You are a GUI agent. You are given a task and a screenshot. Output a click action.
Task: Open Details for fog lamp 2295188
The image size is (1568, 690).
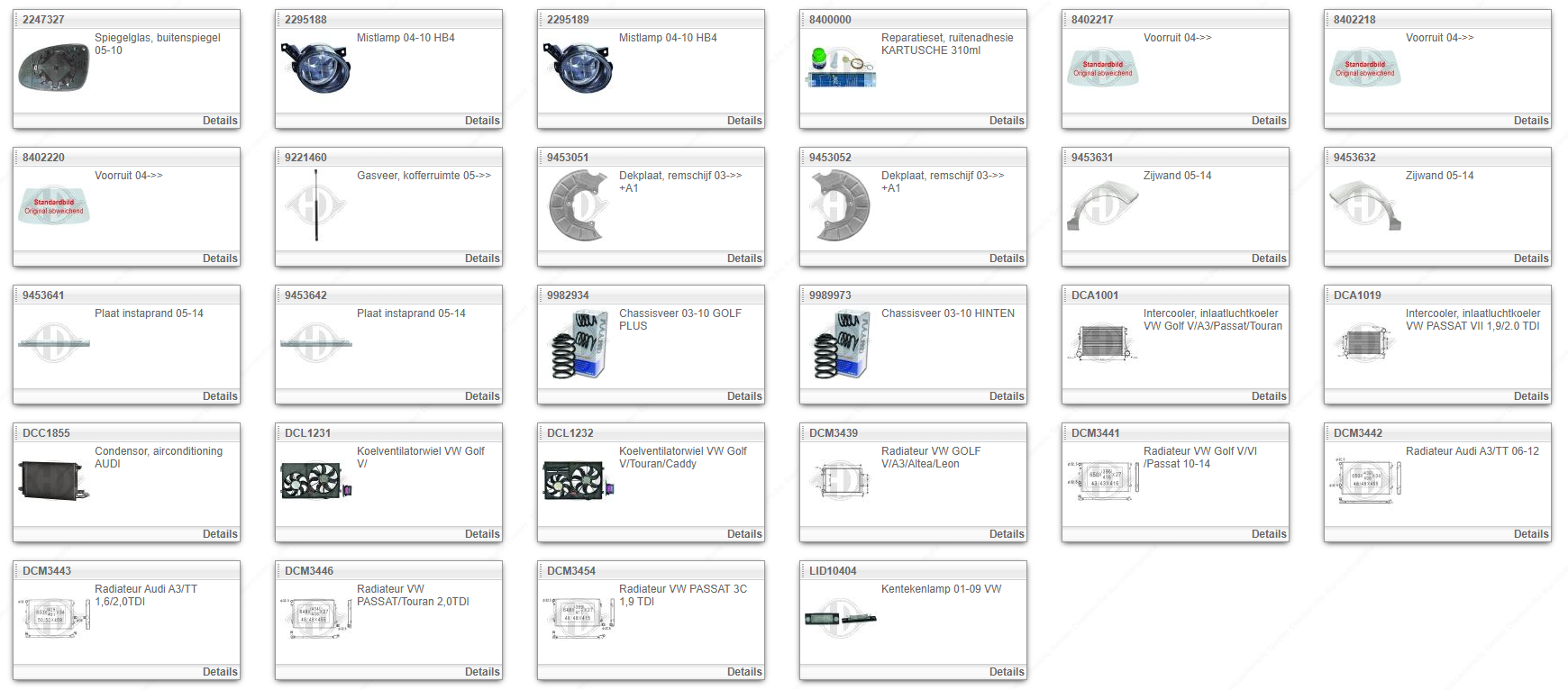(481, 121)
